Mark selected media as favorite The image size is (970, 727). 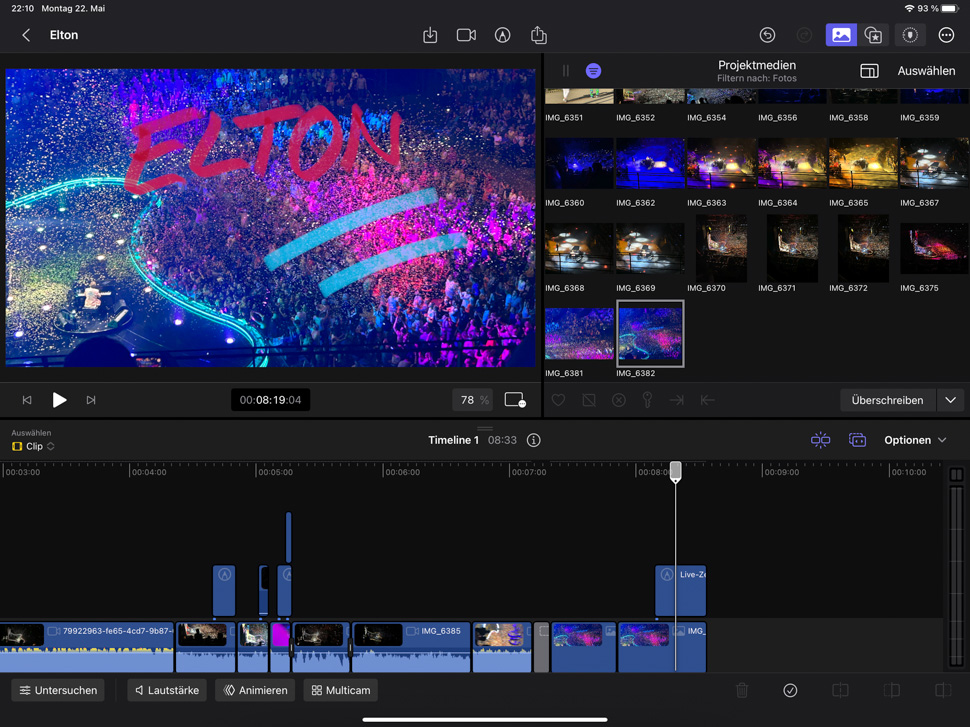tap(558, 400)
